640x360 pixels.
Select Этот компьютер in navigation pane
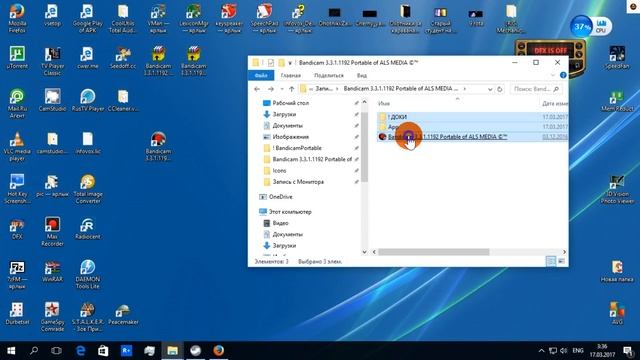tap(290, 212)
